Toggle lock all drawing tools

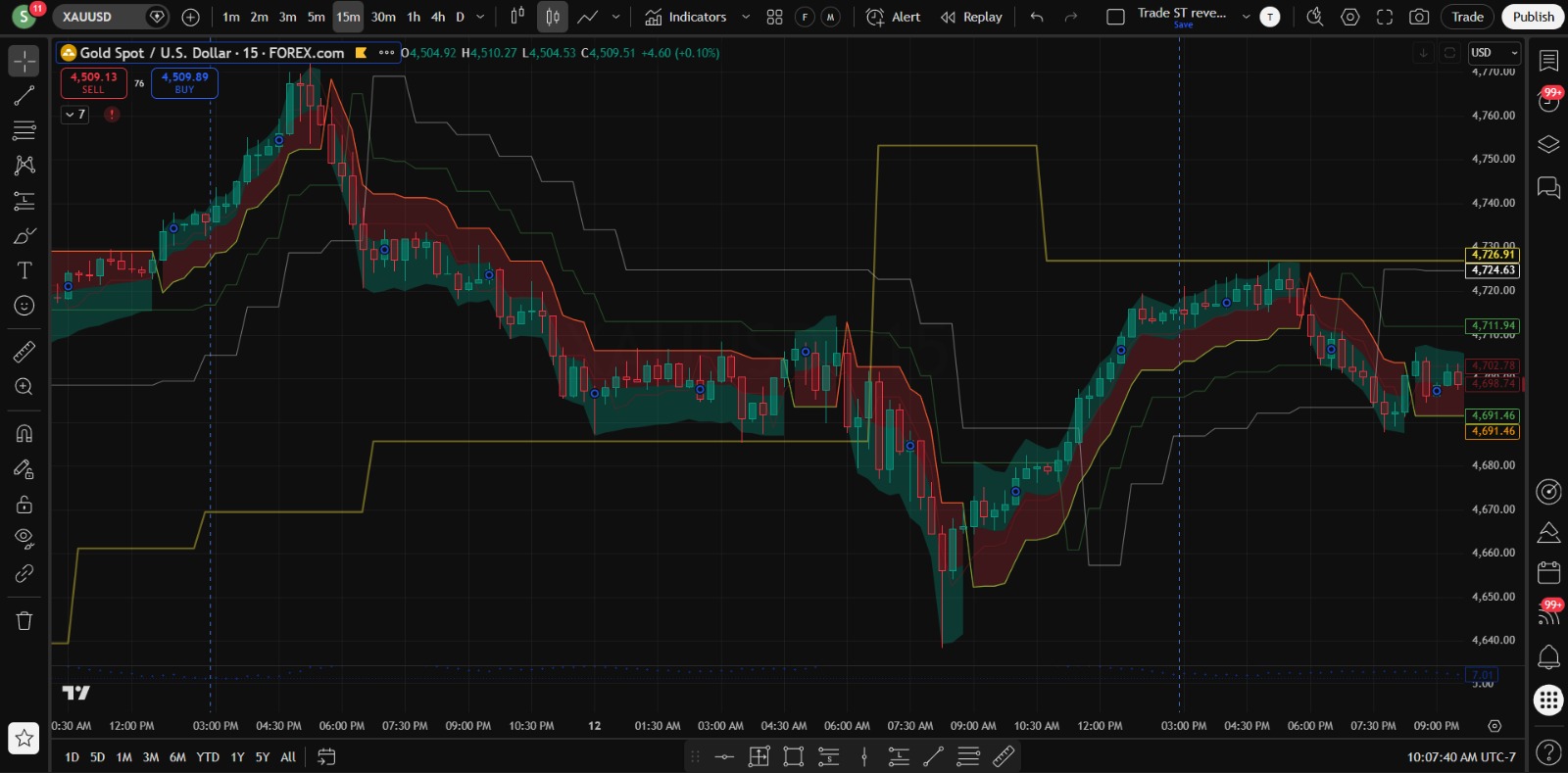click(x=24, y=505)
